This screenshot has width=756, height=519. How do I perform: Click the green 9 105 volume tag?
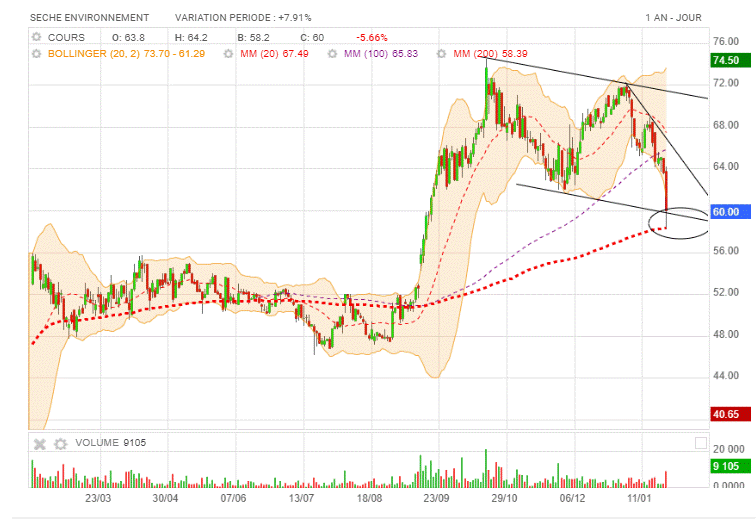[730, 466]
